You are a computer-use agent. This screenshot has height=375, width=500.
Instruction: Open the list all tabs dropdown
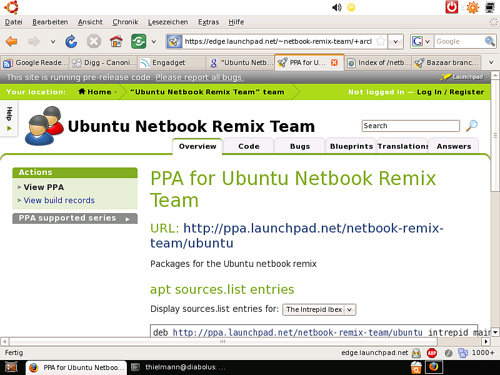coord(491,62)
